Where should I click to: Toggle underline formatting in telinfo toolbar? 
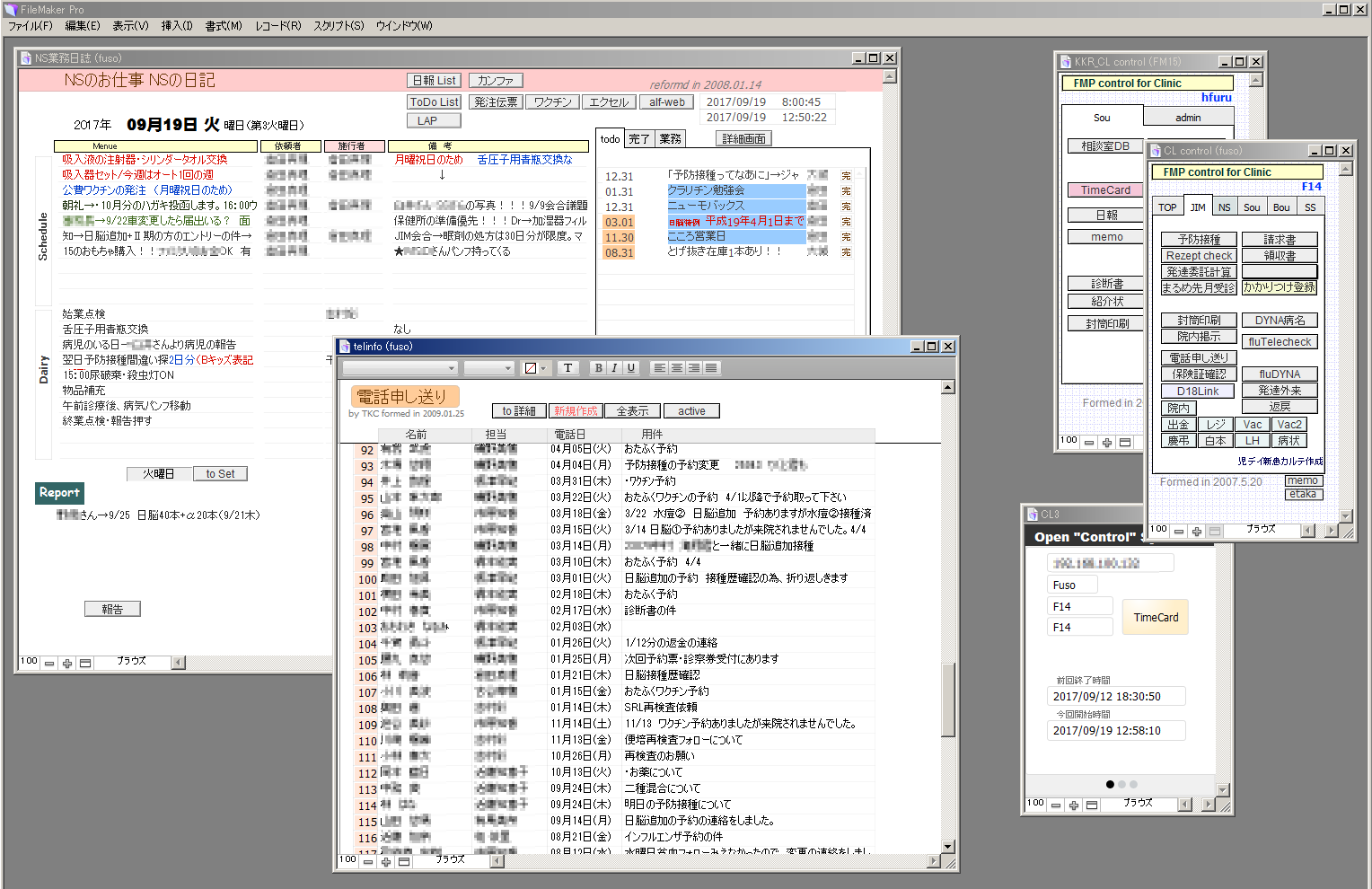point(630,368)
